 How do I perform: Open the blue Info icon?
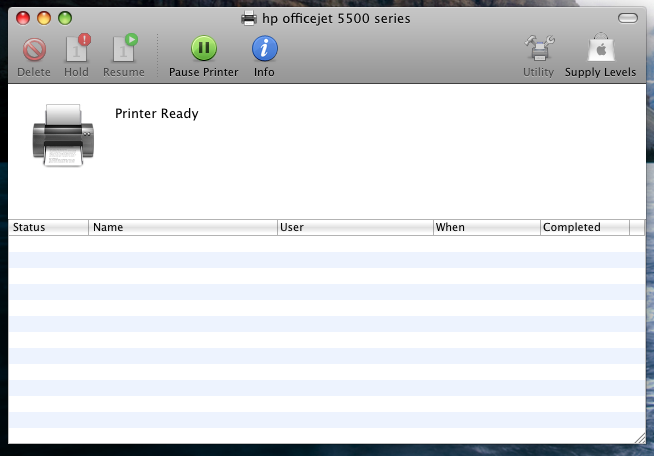tap(264, 48)
